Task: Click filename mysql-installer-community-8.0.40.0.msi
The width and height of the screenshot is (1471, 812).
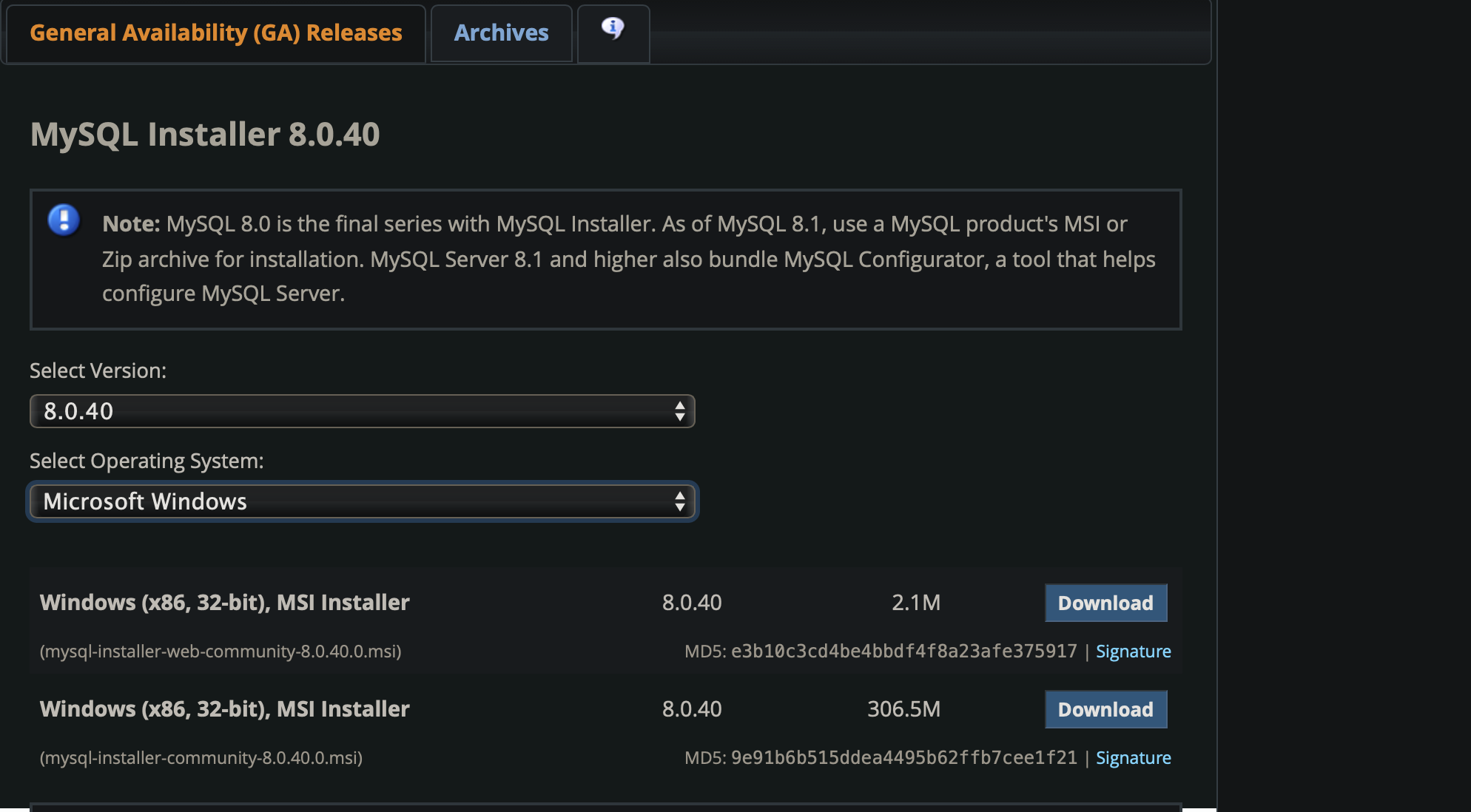Action: coord(201,758)
